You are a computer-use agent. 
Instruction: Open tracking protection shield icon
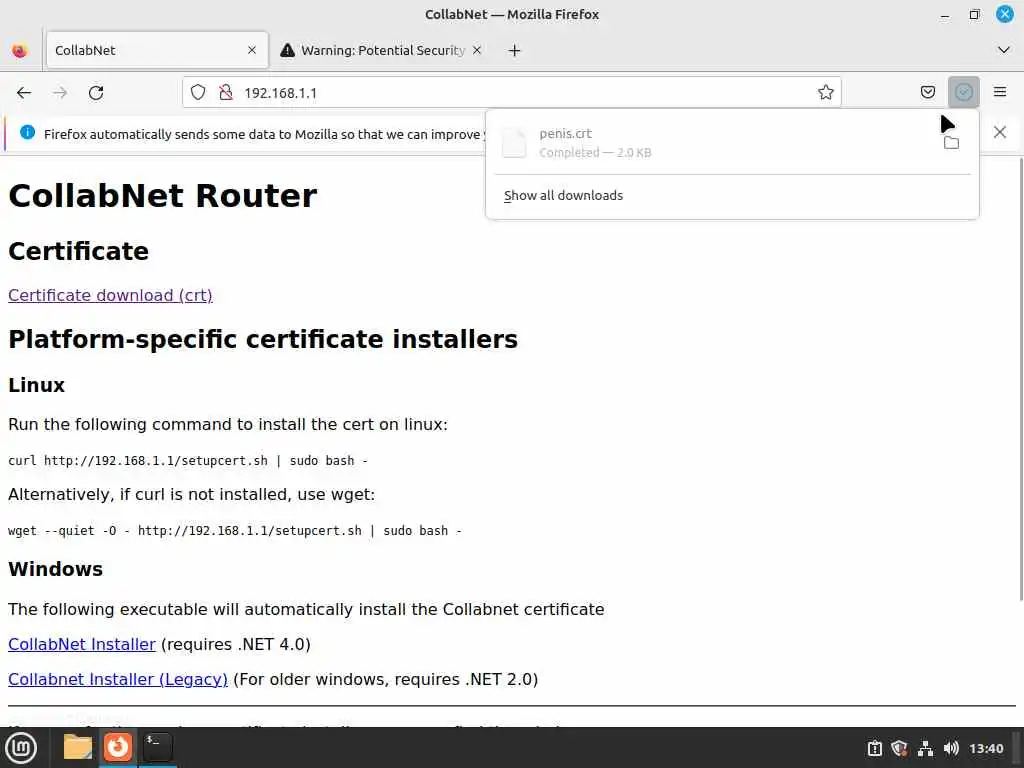pyautogui.click(x=198, y=92)
